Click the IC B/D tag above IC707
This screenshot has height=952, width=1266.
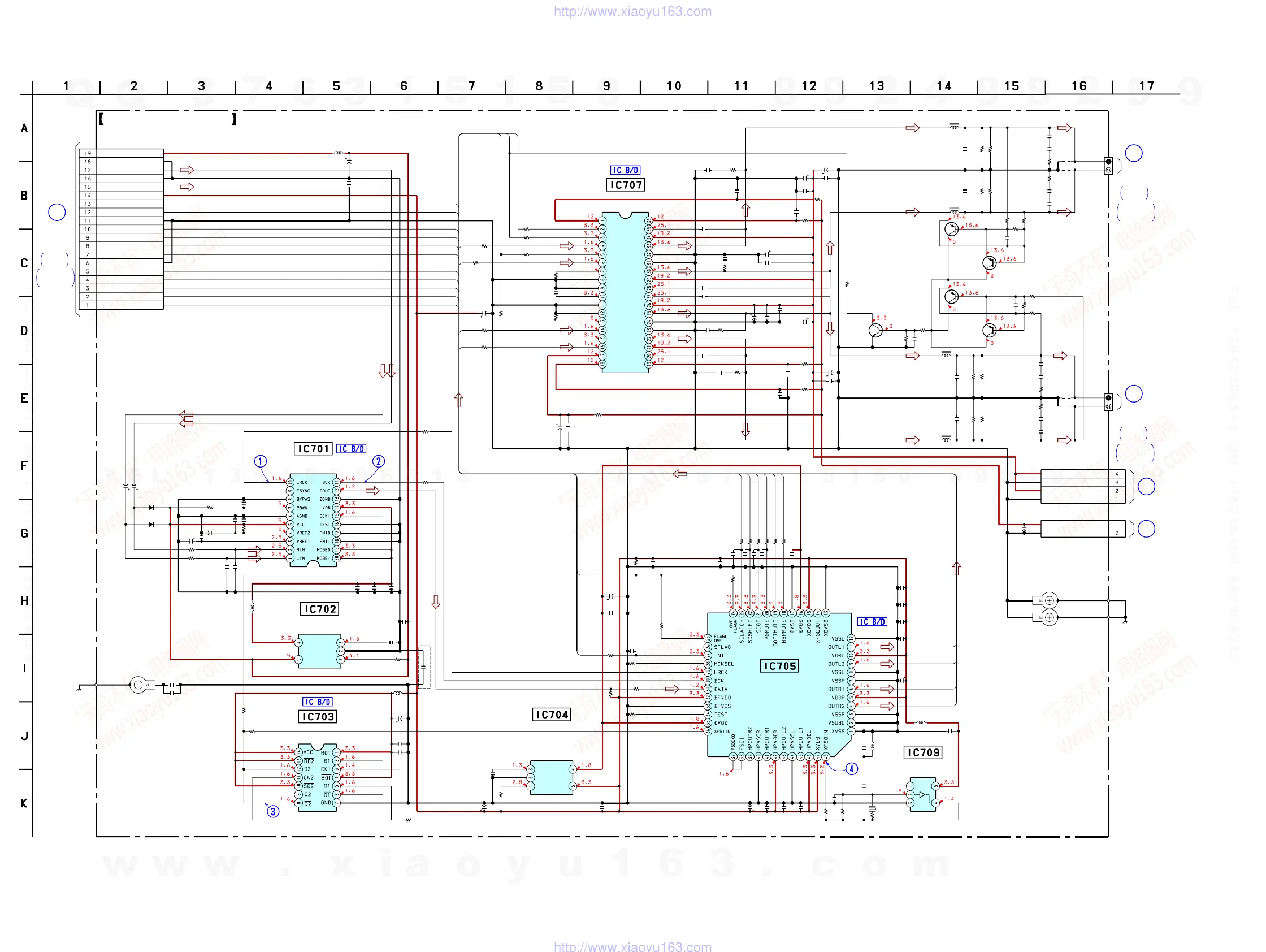(625, 170)
